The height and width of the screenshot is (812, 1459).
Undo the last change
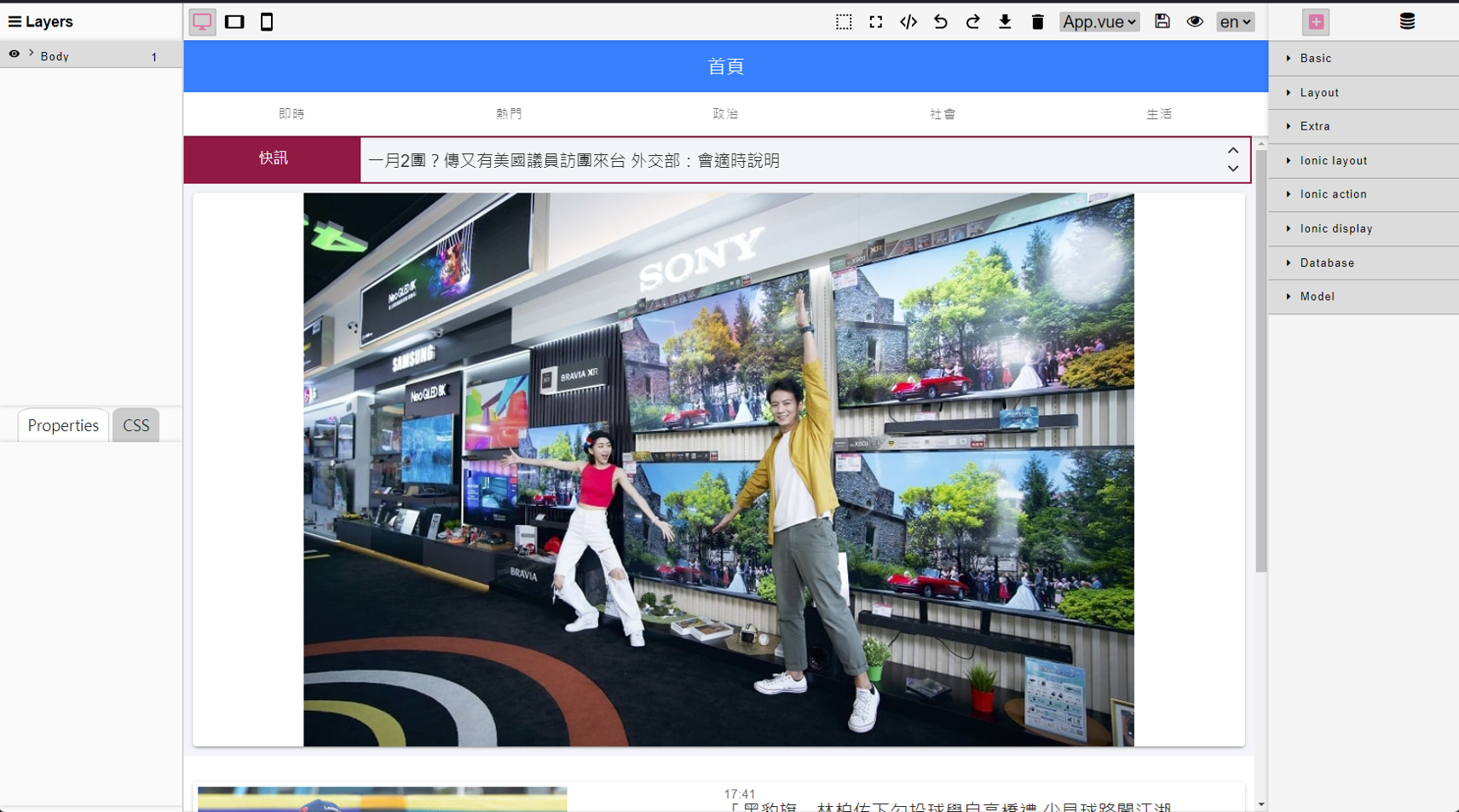941,22
